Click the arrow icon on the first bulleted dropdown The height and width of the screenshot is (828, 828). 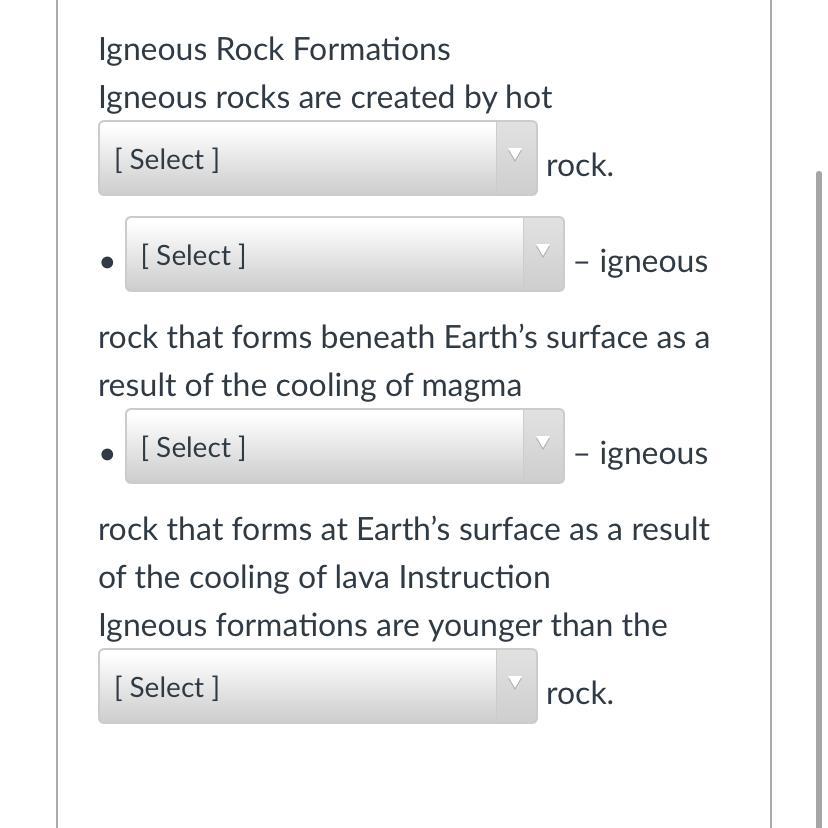(542, 252)
